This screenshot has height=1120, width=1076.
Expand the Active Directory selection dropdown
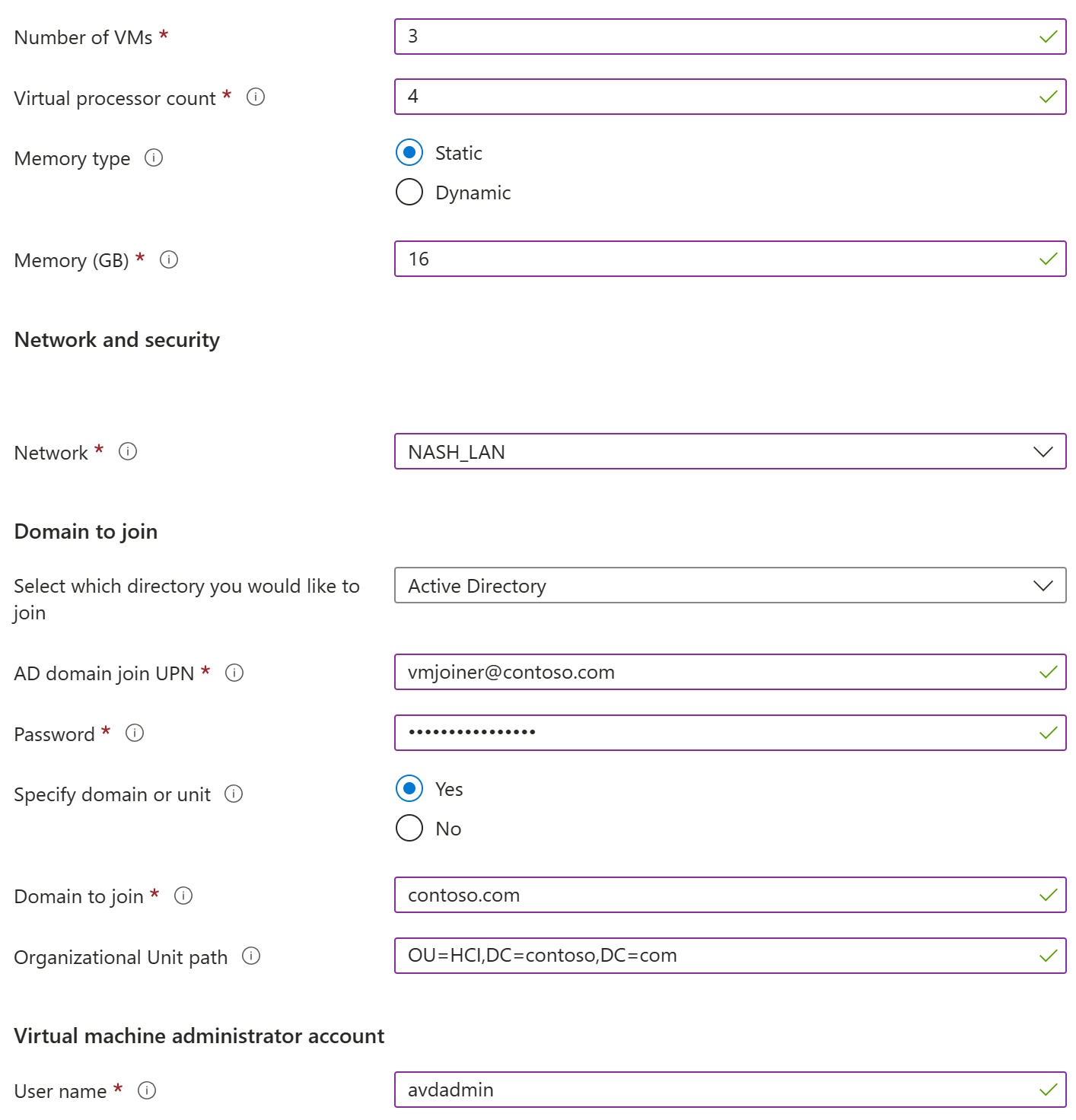(x=731, y=585)
